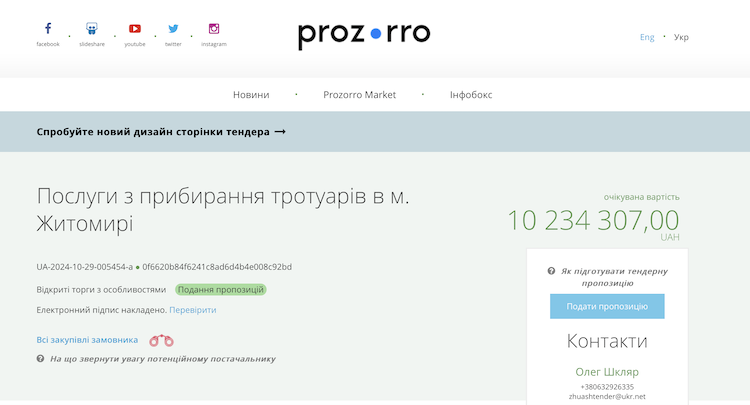Screen dimensions: 750x405
Task: Click expected value 10 234 307,00
Action: [x=593, y=220]
